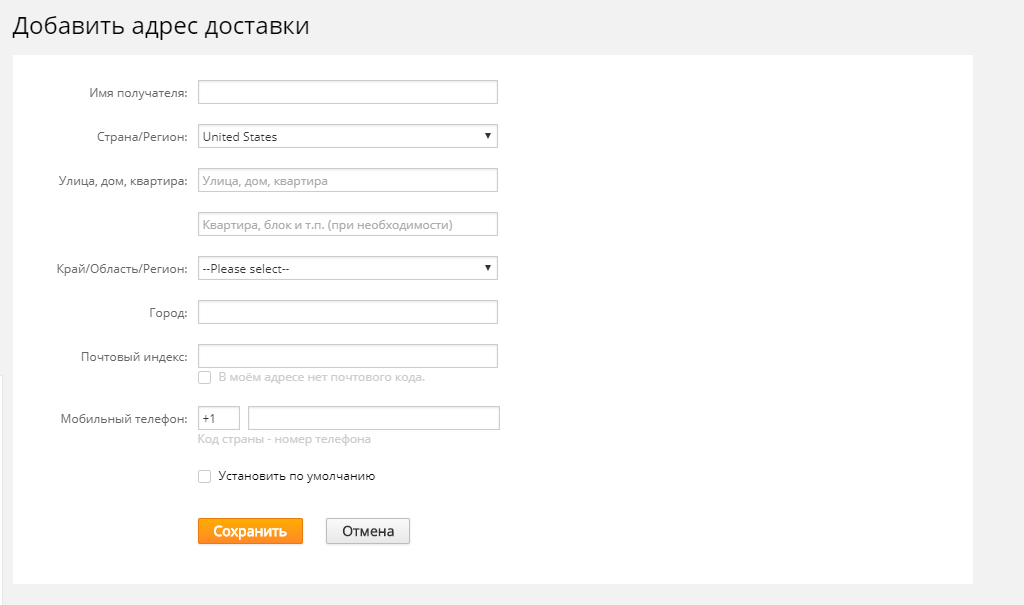
Task: Focus the street address input field
Action: [347, 180]
